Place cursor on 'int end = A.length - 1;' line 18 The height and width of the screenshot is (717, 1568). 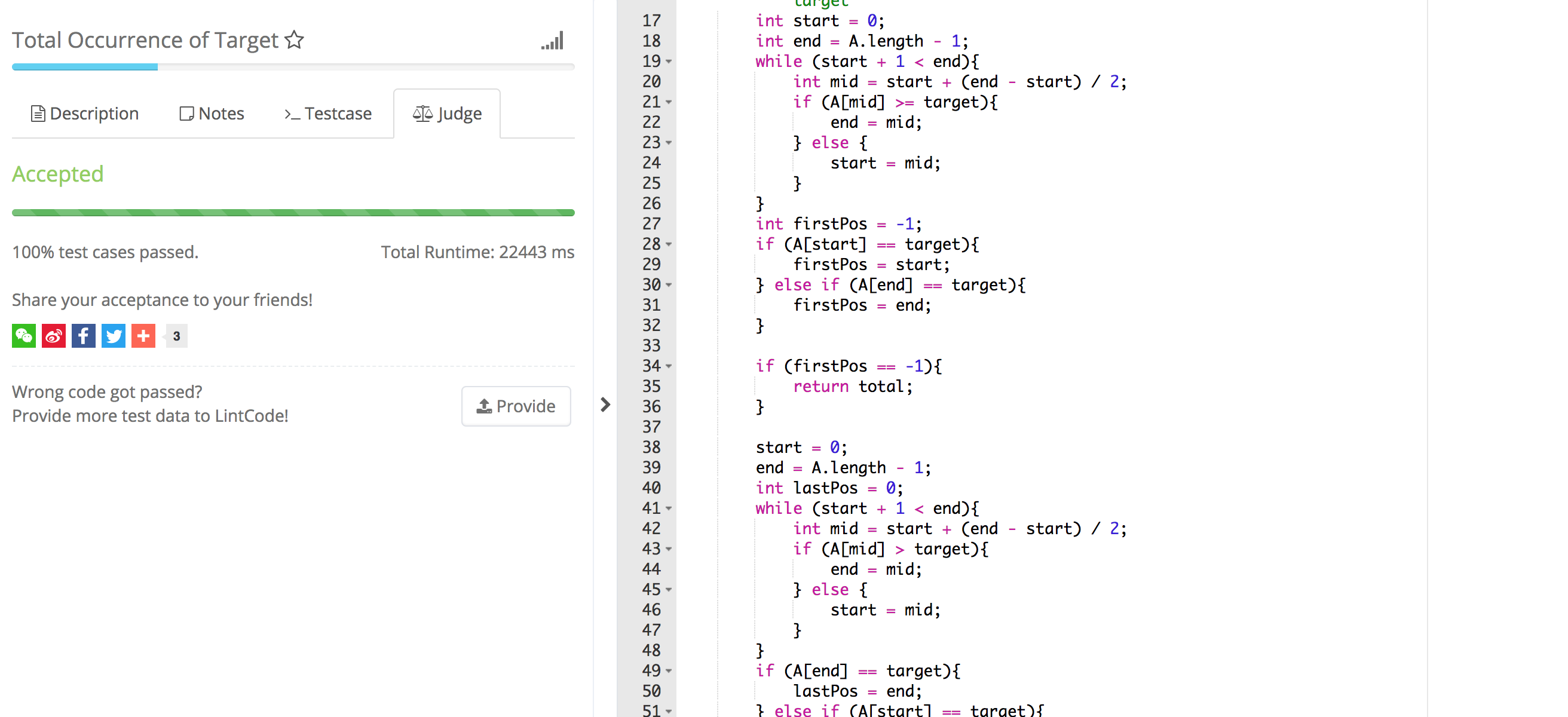tap(862, 41)
